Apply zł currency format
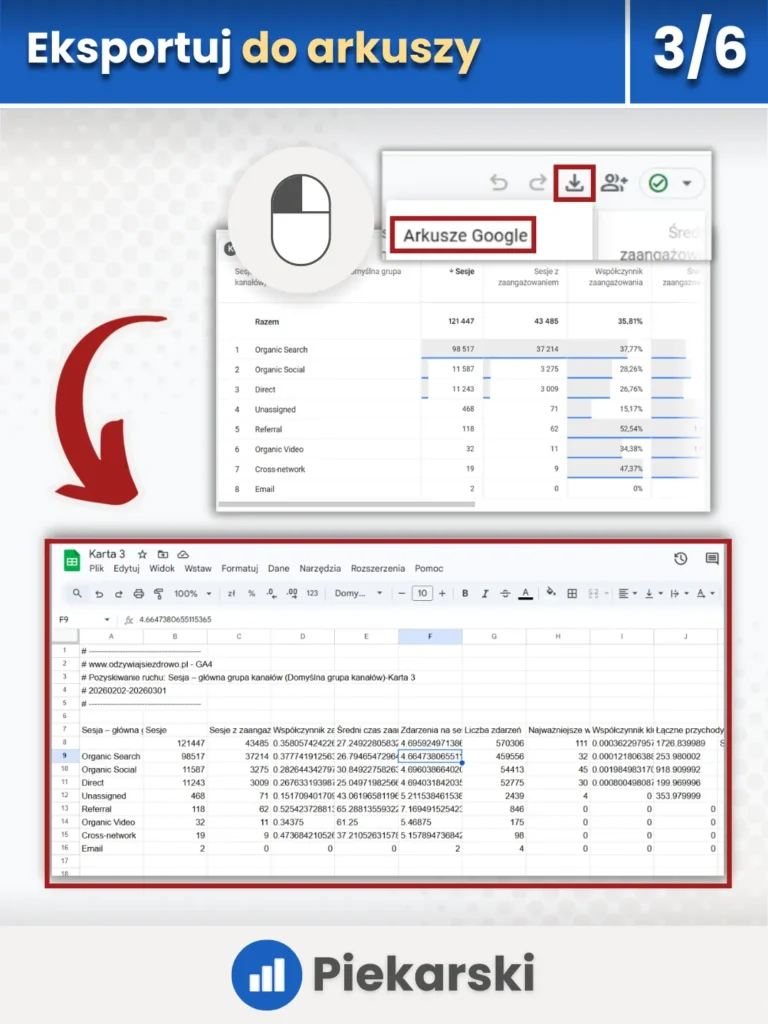The height and width of the screenshot is (1024, 768). pos(231,594)
